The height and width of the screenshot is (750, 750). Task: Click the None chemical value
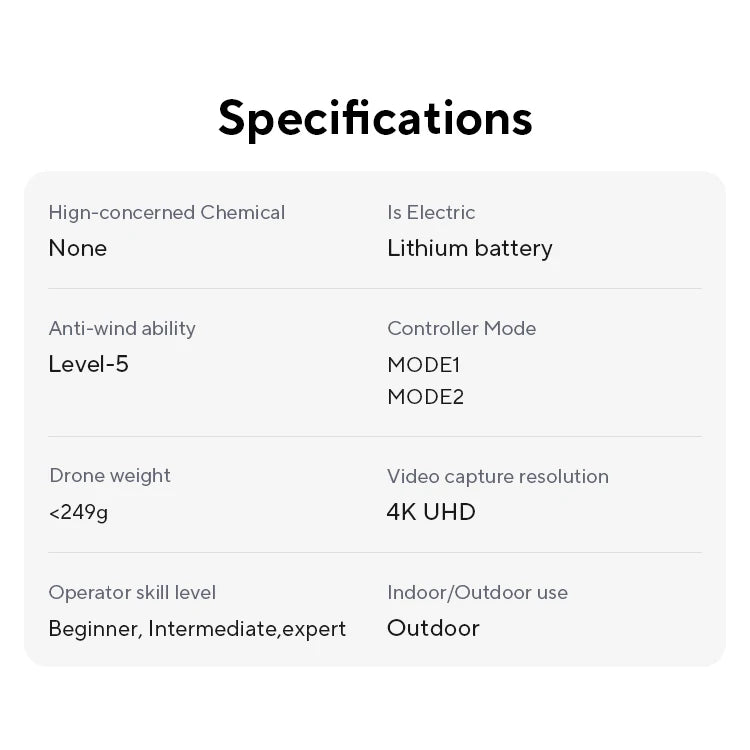[x=77, y=248]
